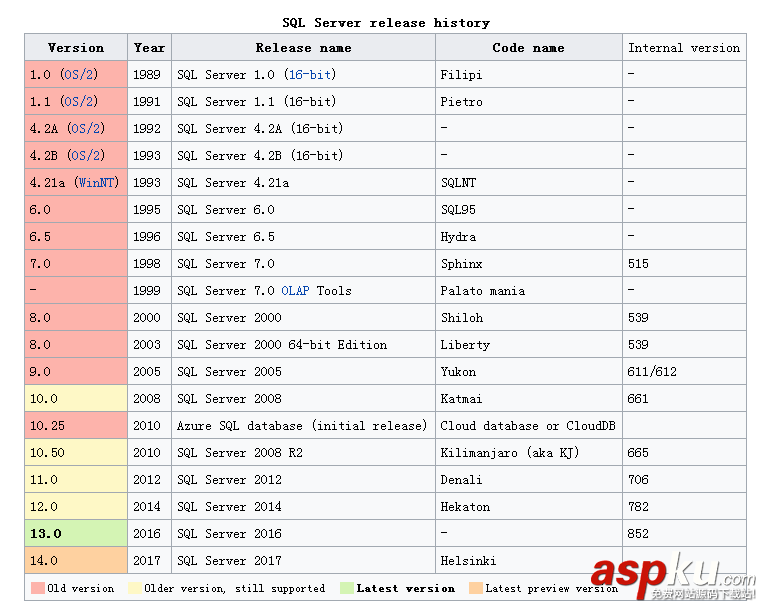The height and width of the screenshot is (606, 761).
Task: Click the Old version red legend swatch
Action: tap(38, 588)
